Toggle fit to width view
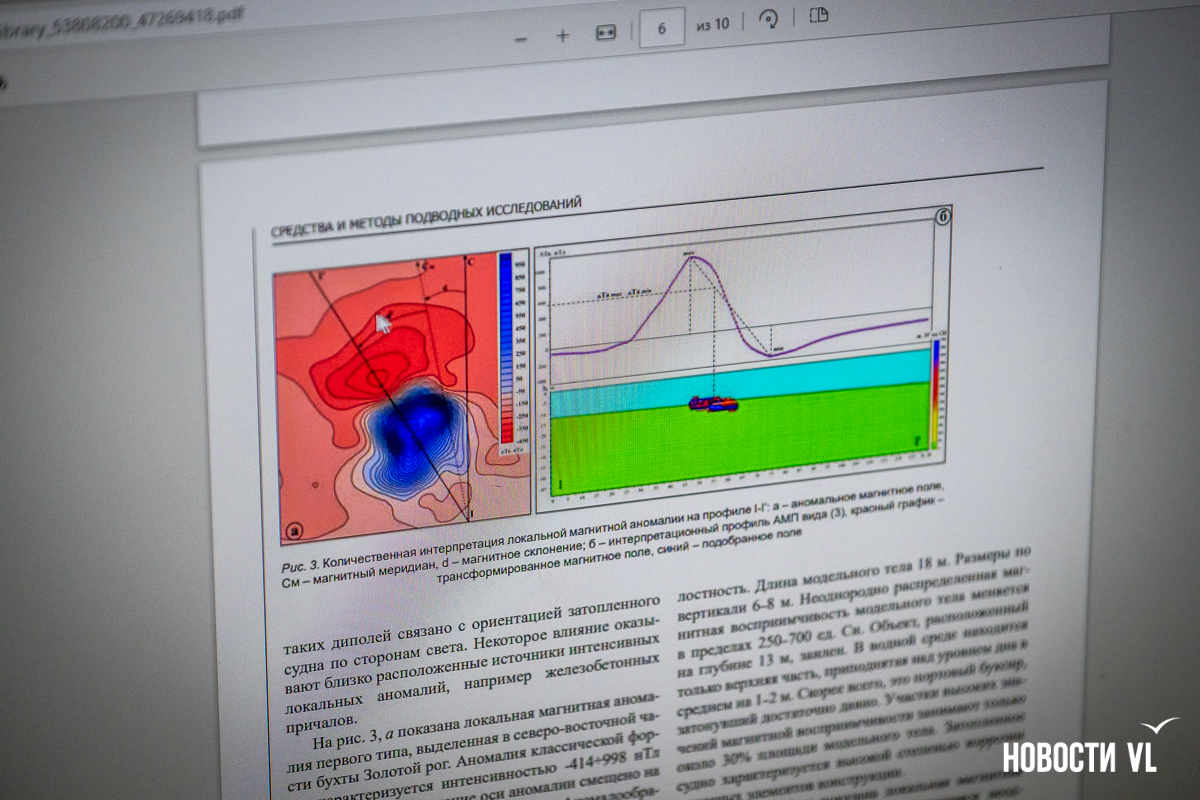Image resolution: width=1200 pixels, height=800 pixels. 606,33
